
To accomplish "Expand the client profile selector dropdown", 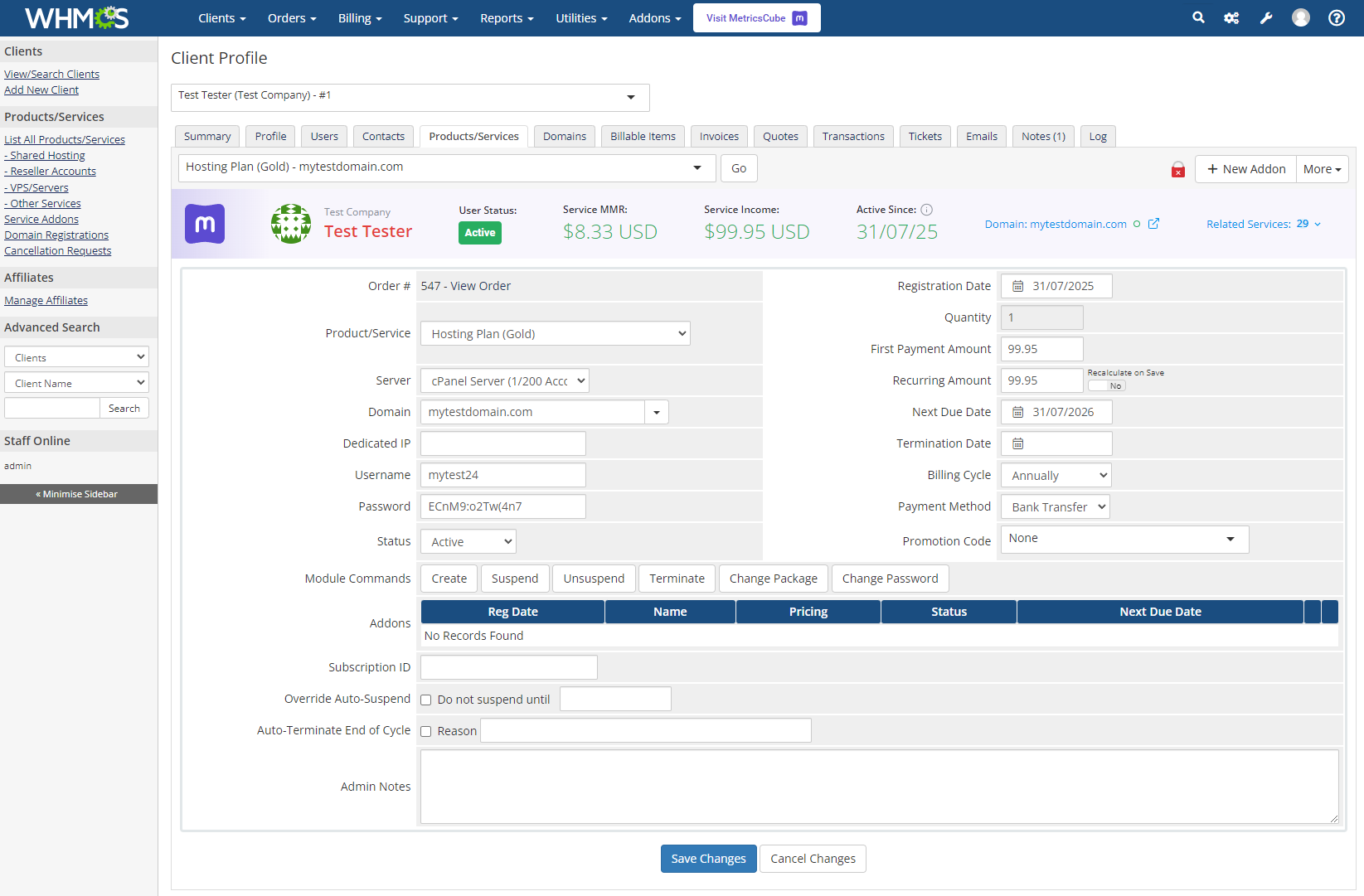I will coord(630,97).
